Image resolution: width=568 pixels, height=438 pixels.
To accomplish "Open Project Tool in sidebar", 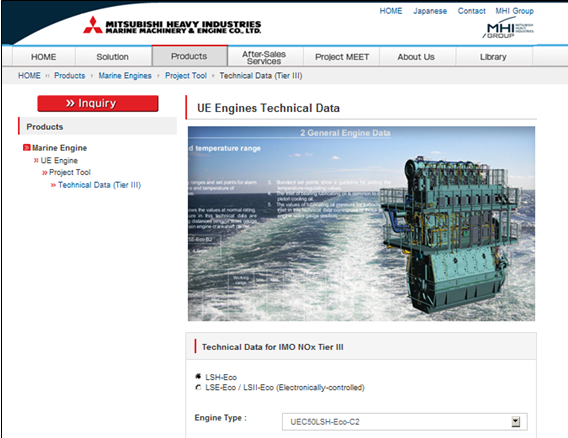I will click(70, 172).
